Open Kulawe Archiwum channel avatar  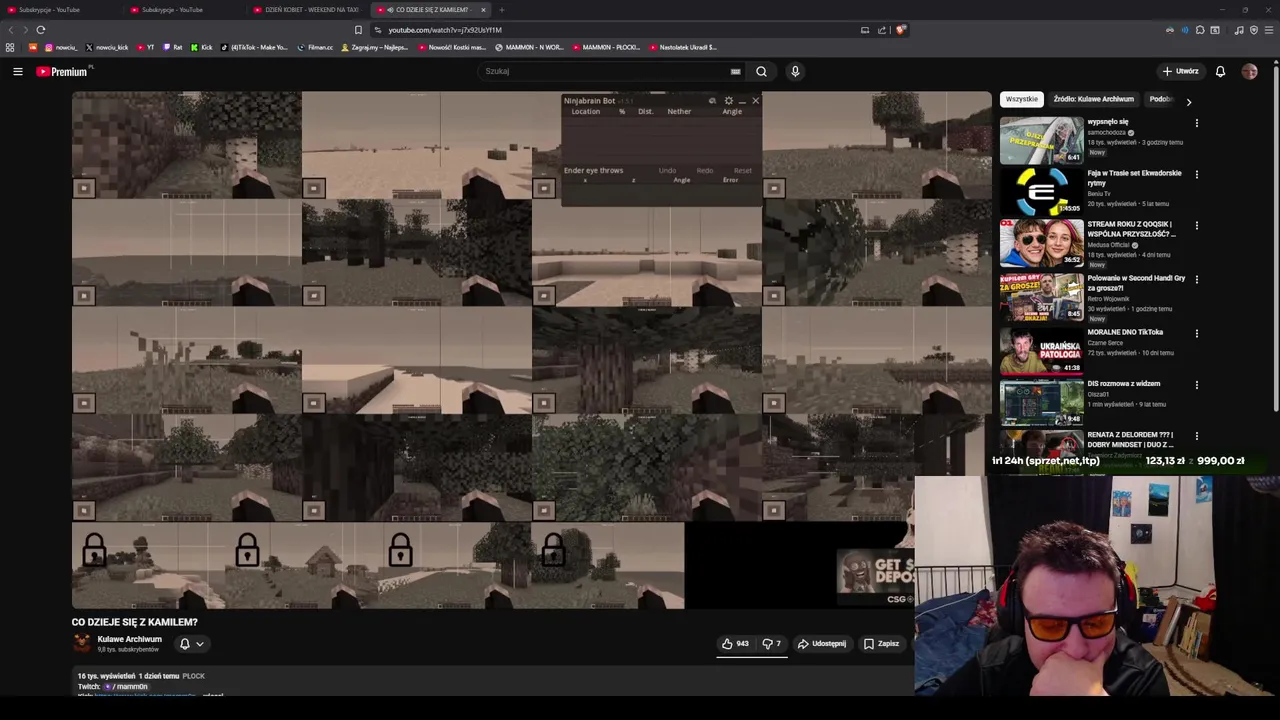[82, 643]
